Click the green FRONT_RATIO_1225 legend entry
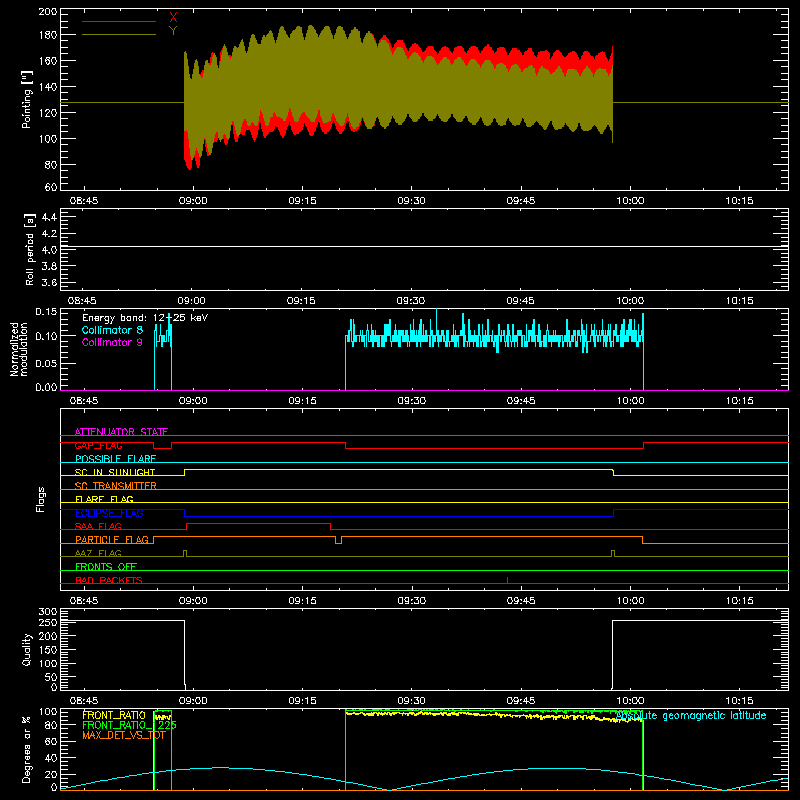The height and width of the screenshot is (800, 800). [x=129, y=725]
